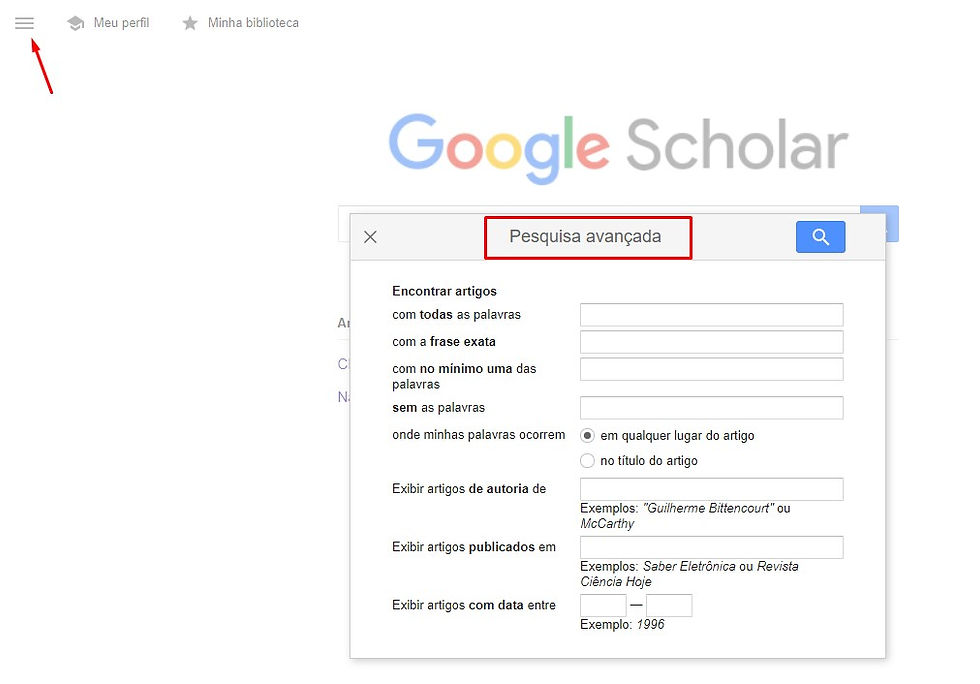Screen dimensions: 980x684
Task: Click the 'de autoria de' author field
Action: [x=711, y=489]
